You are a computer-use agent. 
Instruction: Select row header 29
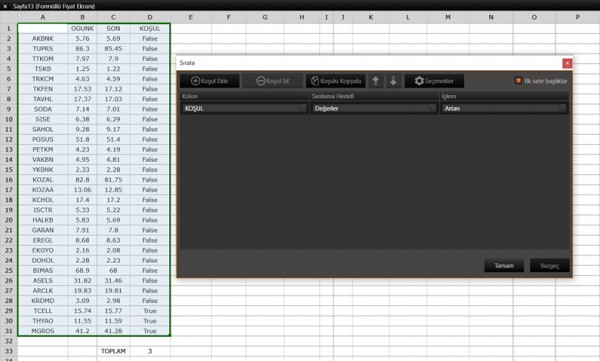(x=8, y=311)
